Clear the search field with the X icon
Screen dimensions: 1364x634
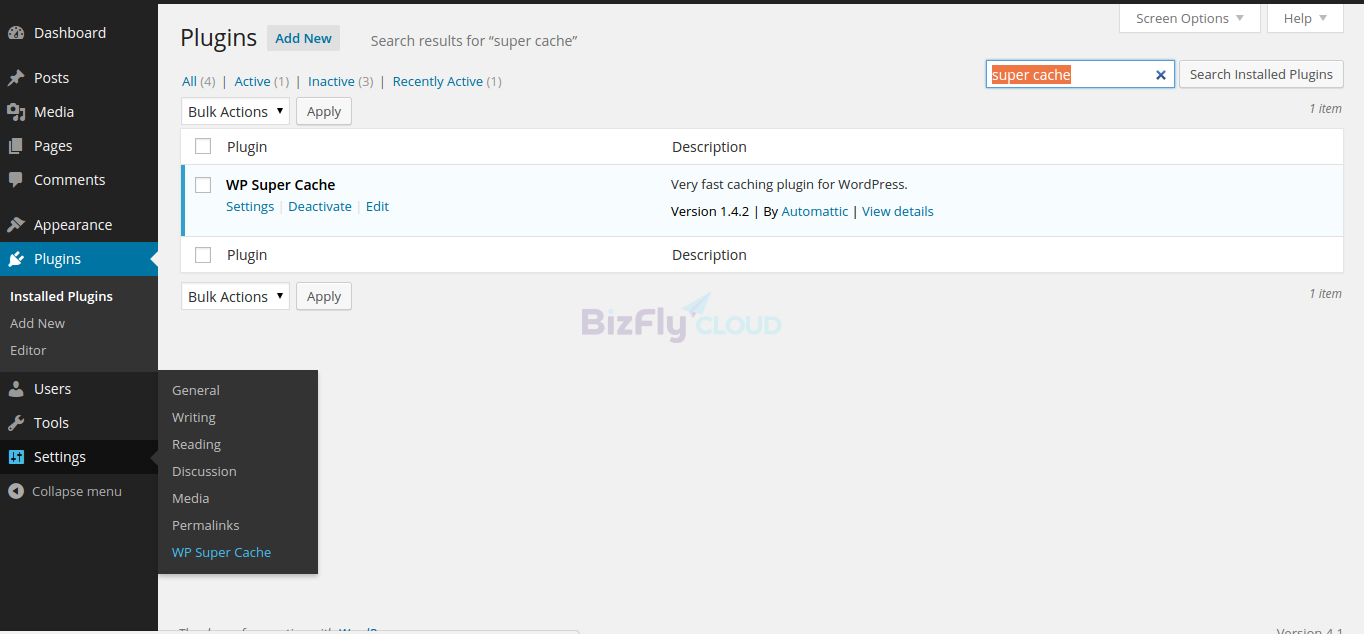point(1161,75)
